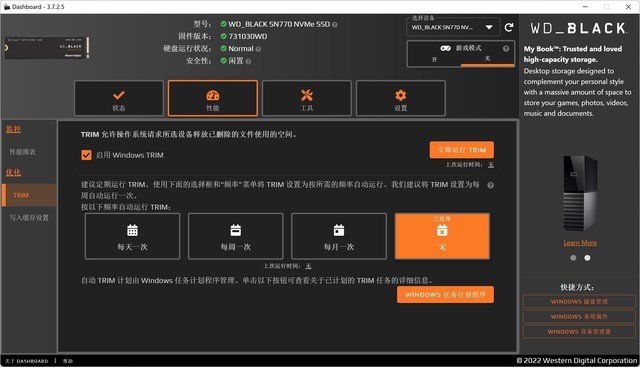Viewport: 640px width, 367px height.
Task: Select 写入缓存设置 in sidebar
Action: coord(29,218)
